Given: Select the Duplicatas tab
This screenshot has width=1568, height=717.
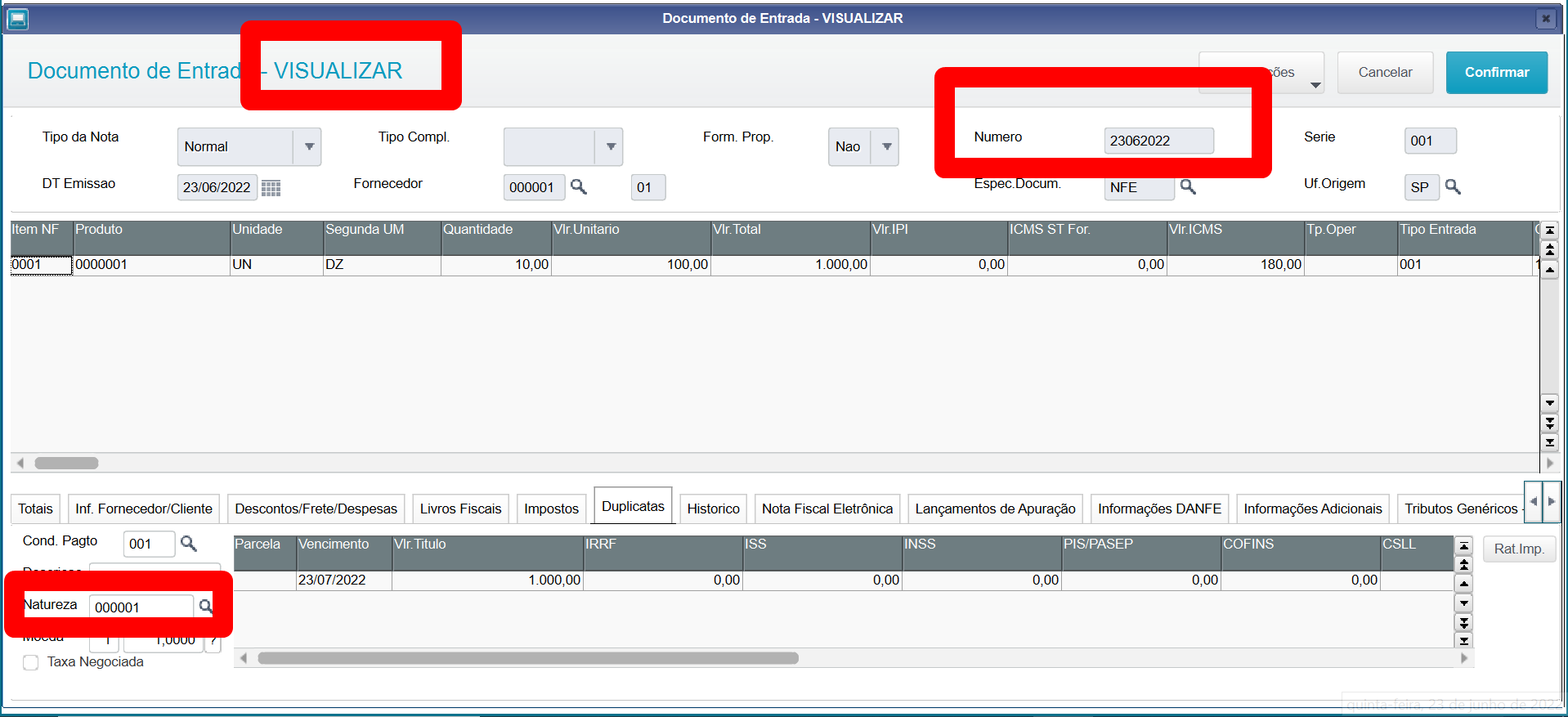Looking at the screenshot, I should [x=634, y=506].
